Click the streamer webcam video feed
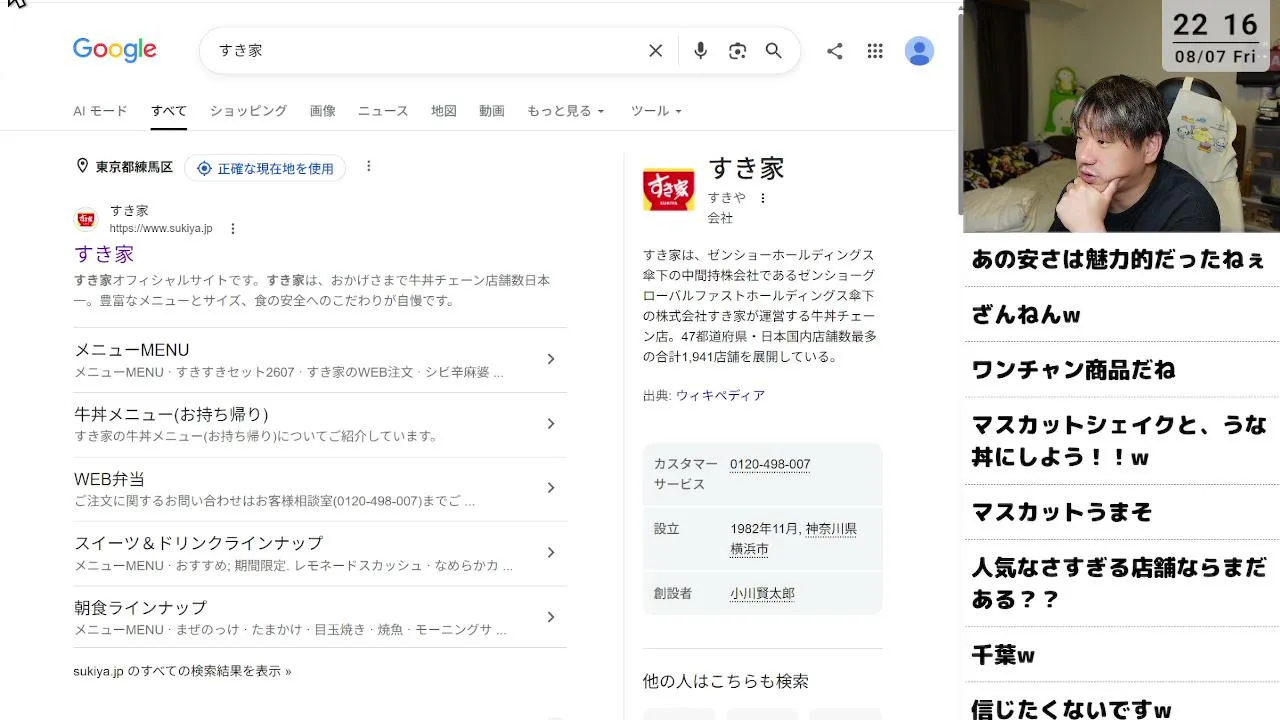The width and height of the screenshot is (1280, 720). (1121, 116)
